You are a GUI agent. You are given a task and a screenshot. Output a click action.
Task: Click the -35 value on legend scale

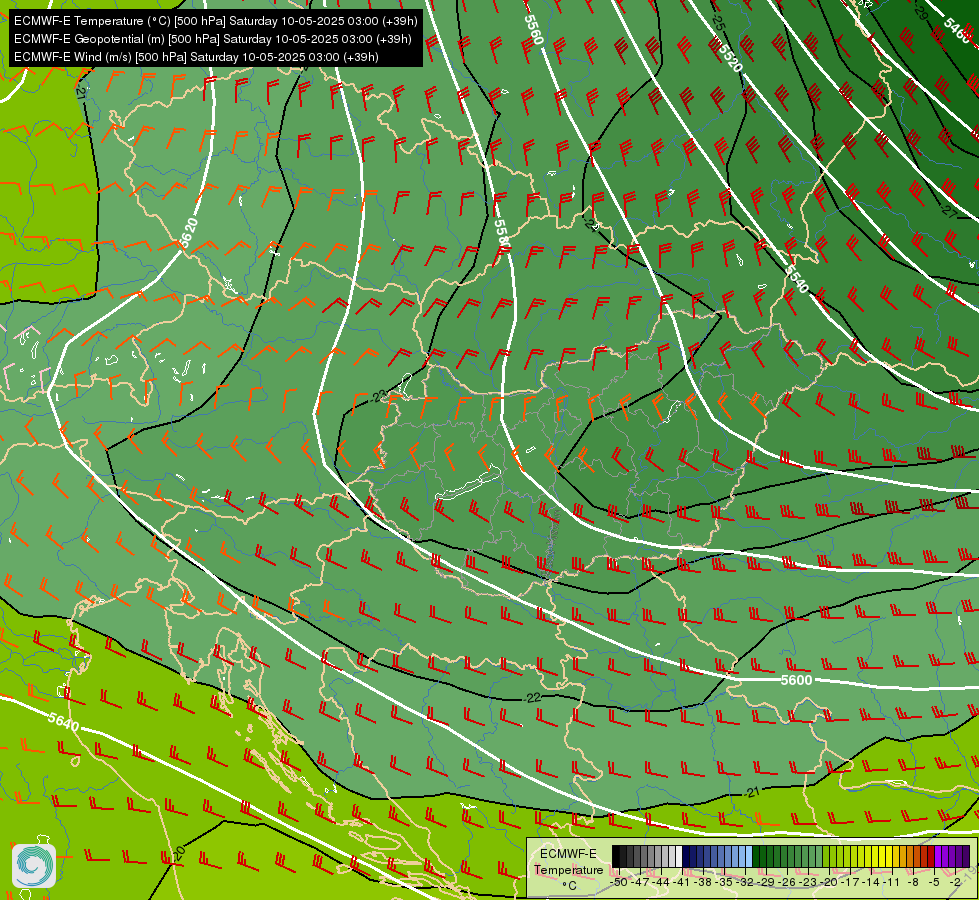(x=724, y=883)
